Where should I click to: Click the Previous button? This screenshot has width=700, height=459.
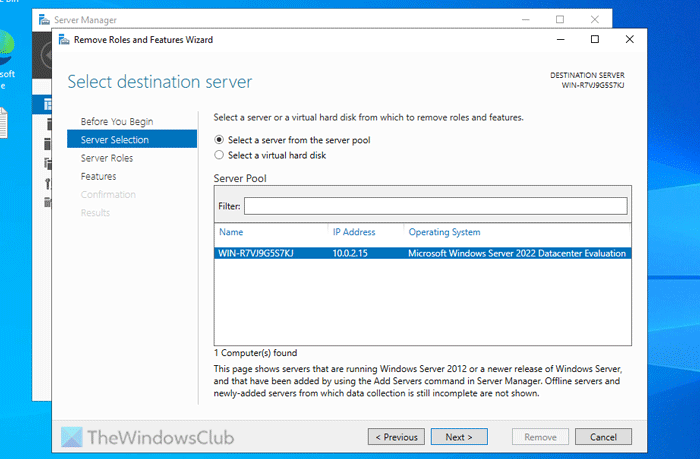[x=396, y=437]
